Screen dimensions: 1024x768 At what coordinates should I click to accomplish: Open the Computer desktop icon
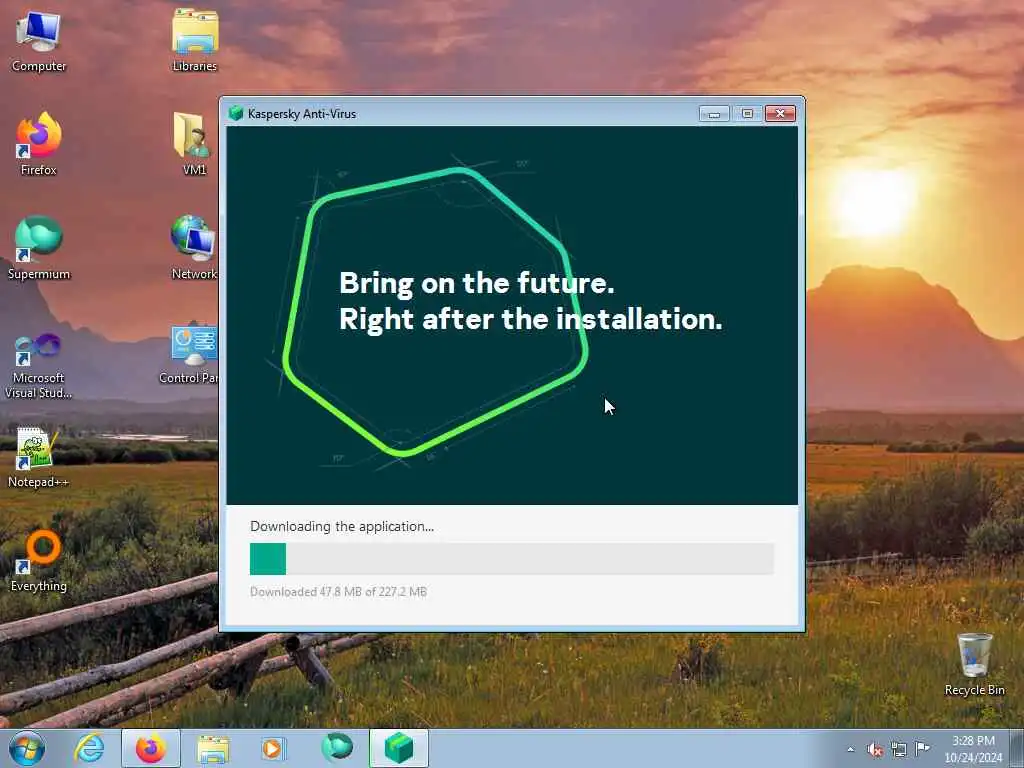pos(39,41)
